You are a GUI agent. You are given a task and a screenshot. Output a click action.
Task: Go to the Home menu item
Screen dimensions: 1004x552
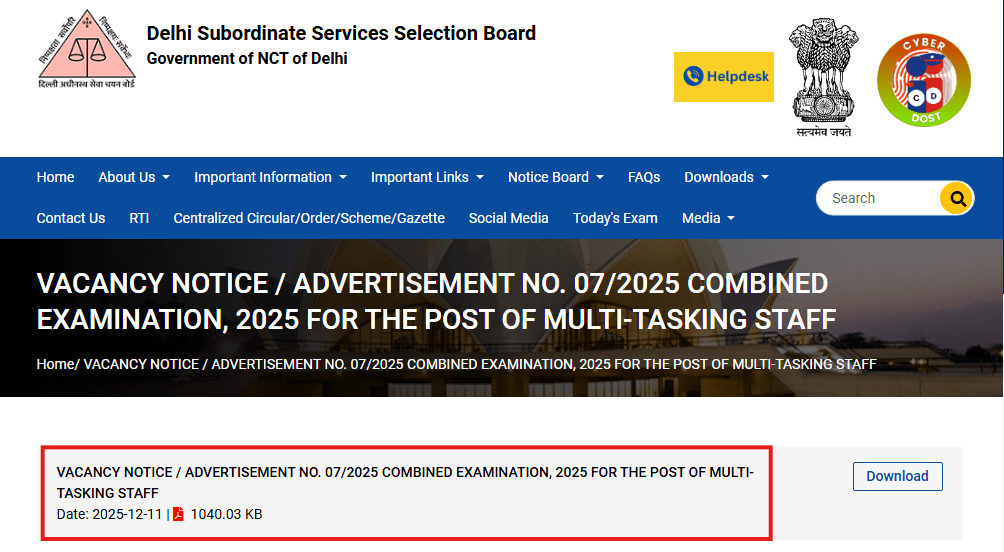[55, 177]
